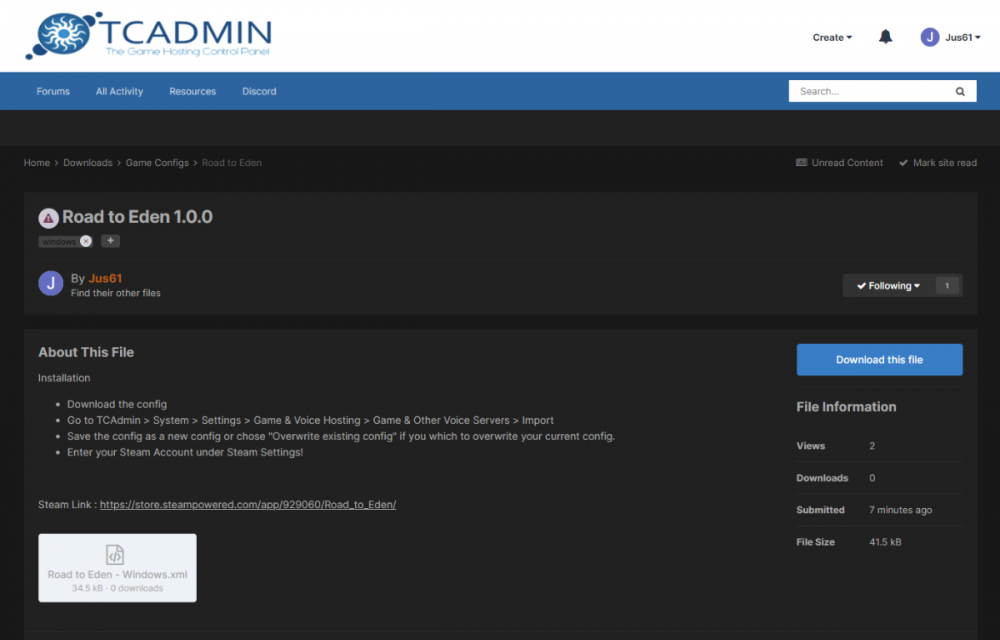Click the follower count badge
1000x640 pixels.
click(x=946, y=285)
